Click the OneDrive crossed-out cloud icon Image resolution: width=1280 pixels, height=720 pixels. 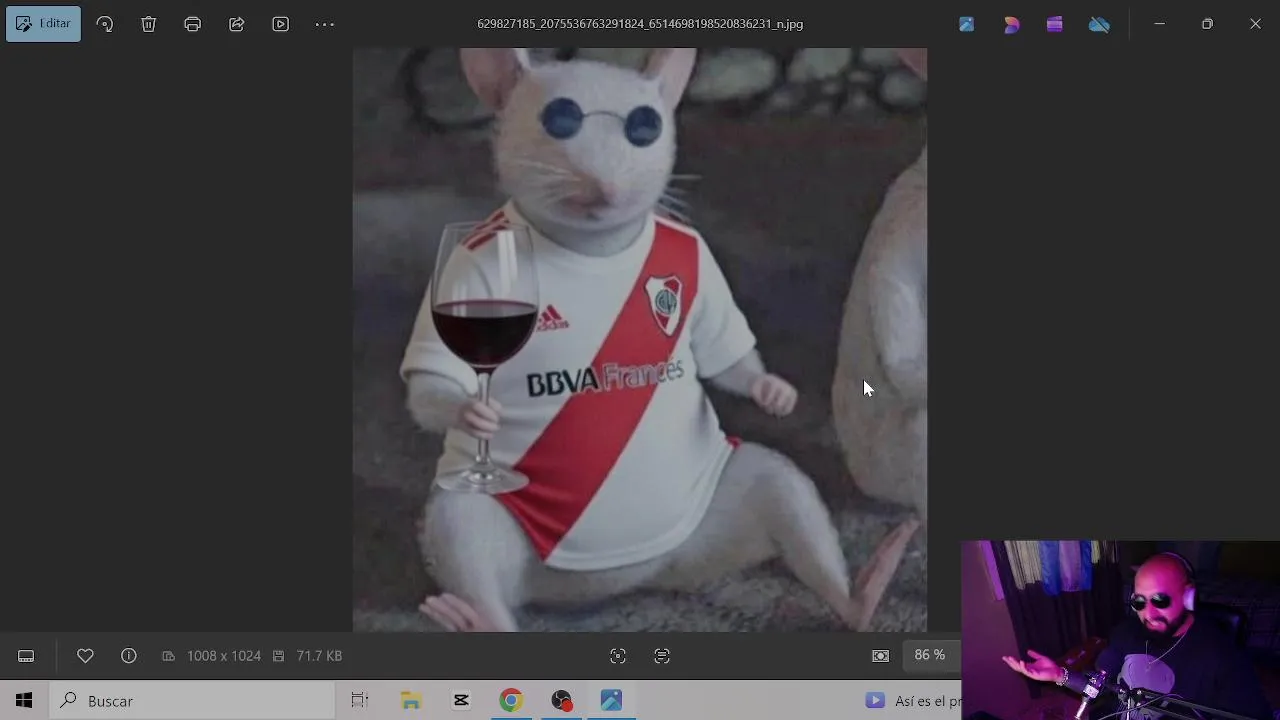pyautogui.click(x=1099, y=24)
